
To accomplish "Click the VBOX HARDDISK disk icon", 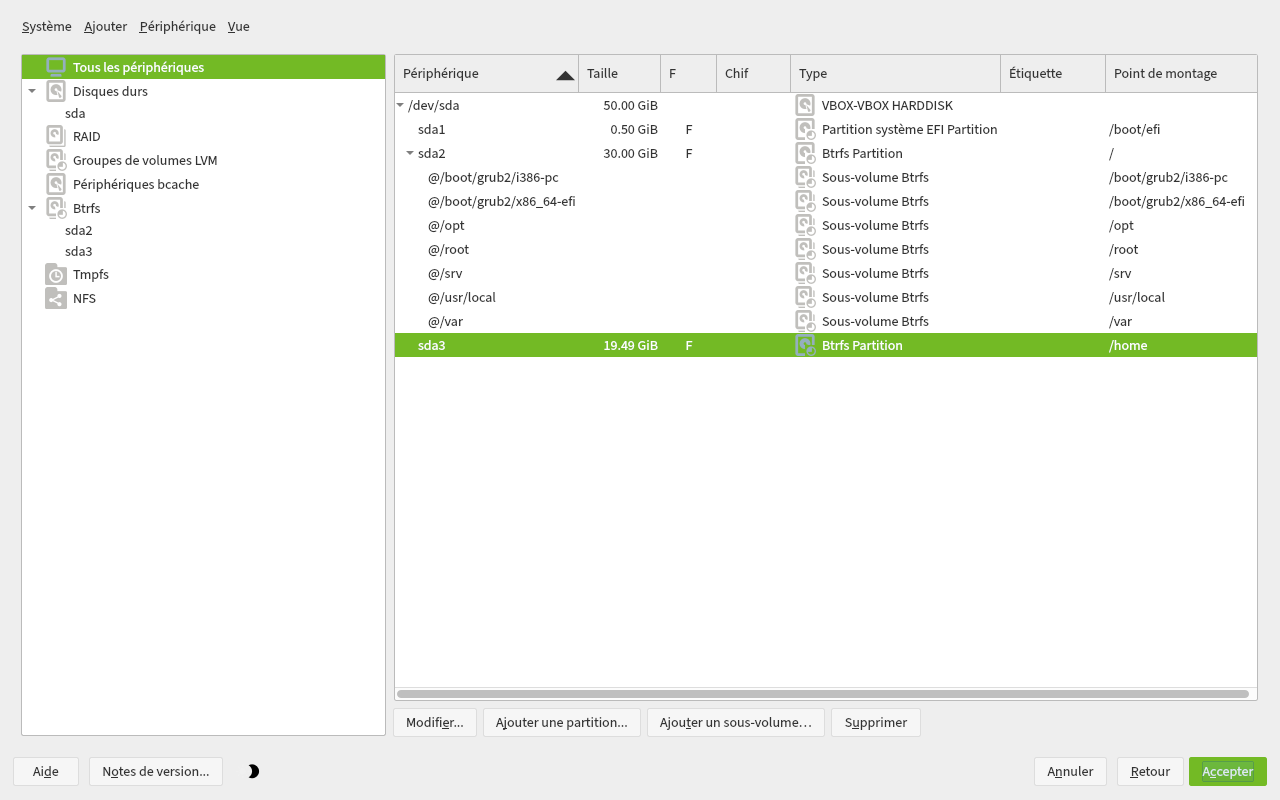I will pos(805,105).
